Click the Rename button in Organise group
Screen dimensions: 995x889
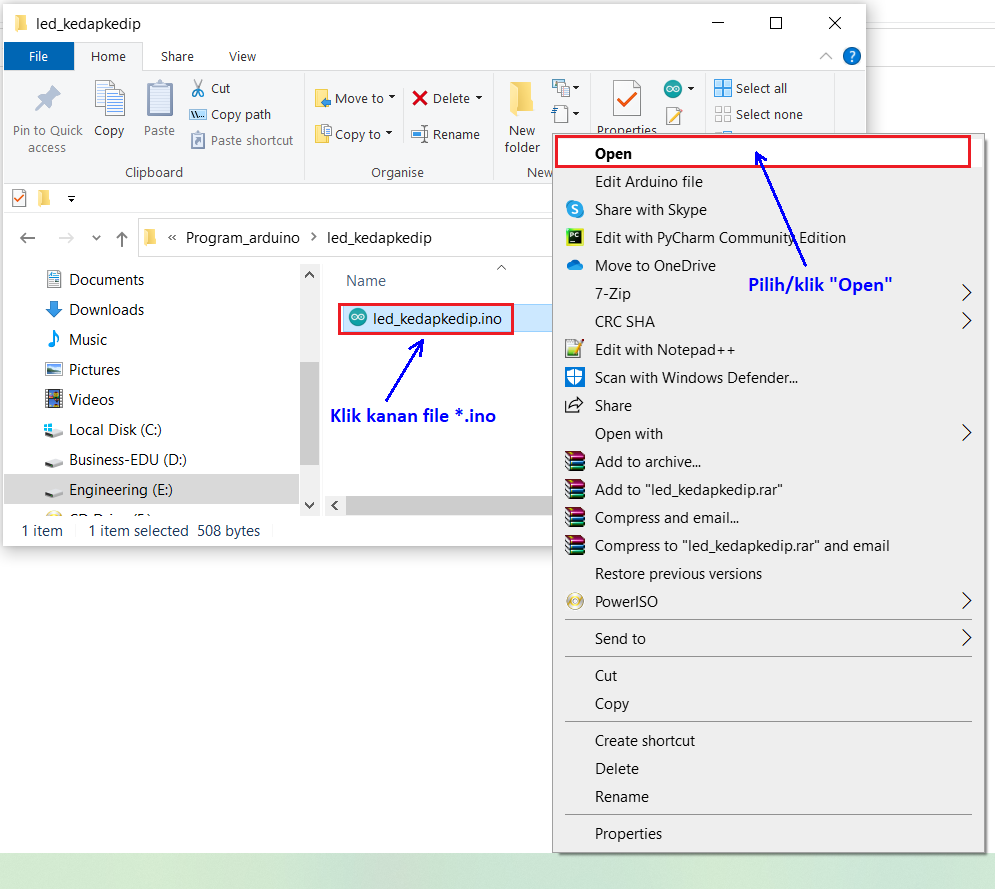(445, 135)
